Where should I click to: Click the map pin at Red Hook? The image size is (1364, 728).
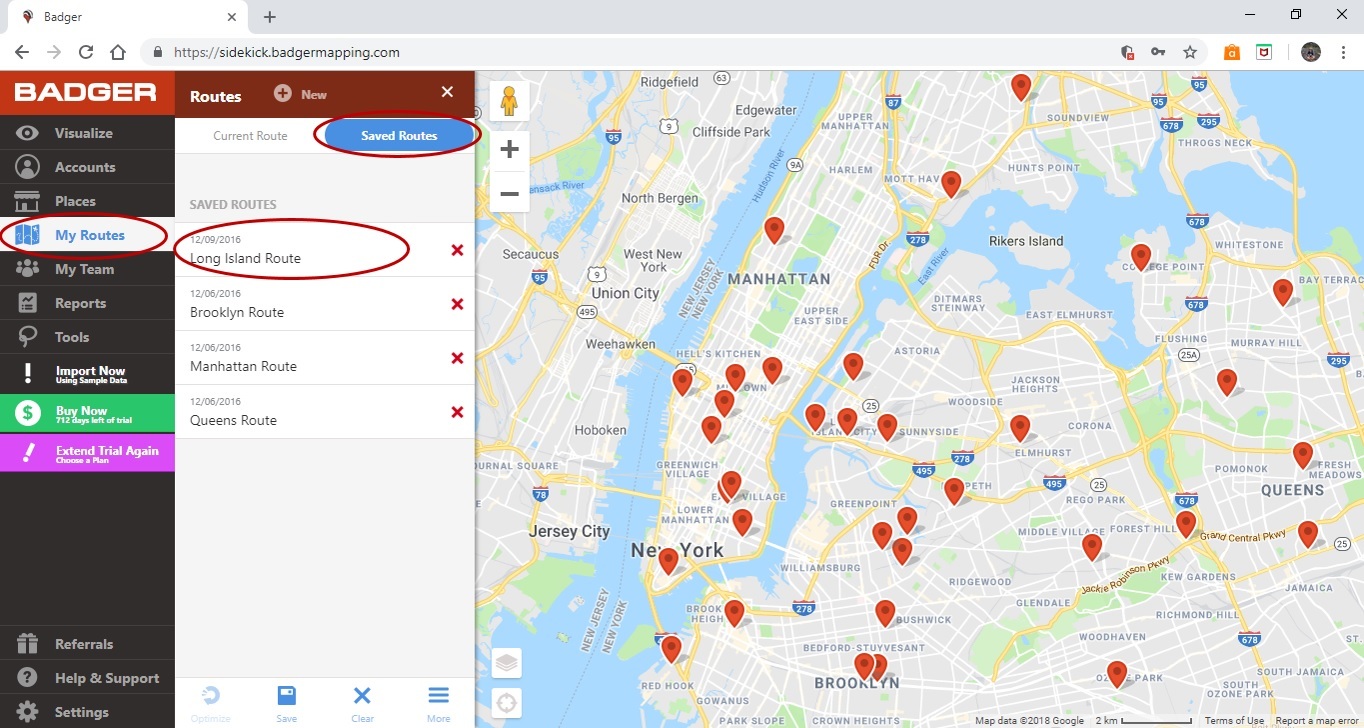pyautogui.click(x=671, y=649)
